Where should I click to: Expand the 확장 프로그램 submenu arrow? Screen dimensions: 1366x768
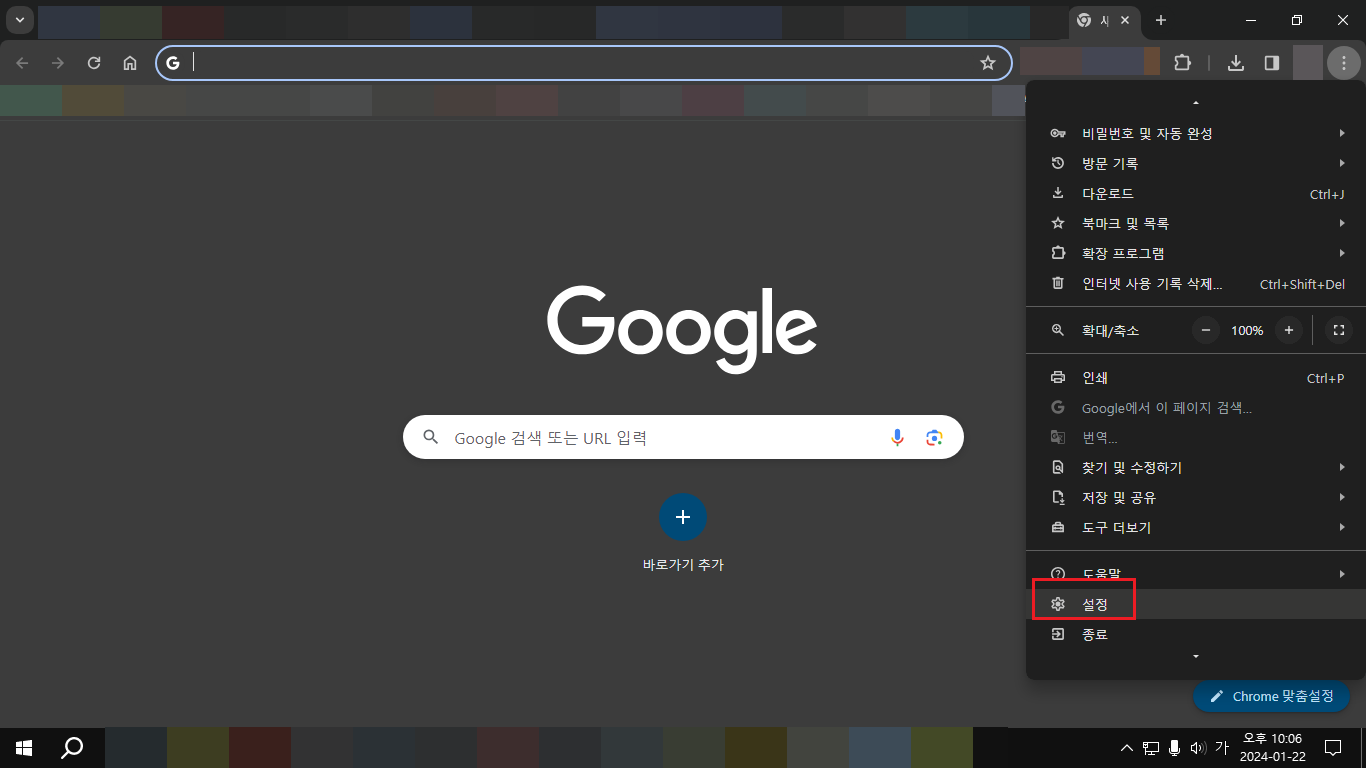[1341, 253]
